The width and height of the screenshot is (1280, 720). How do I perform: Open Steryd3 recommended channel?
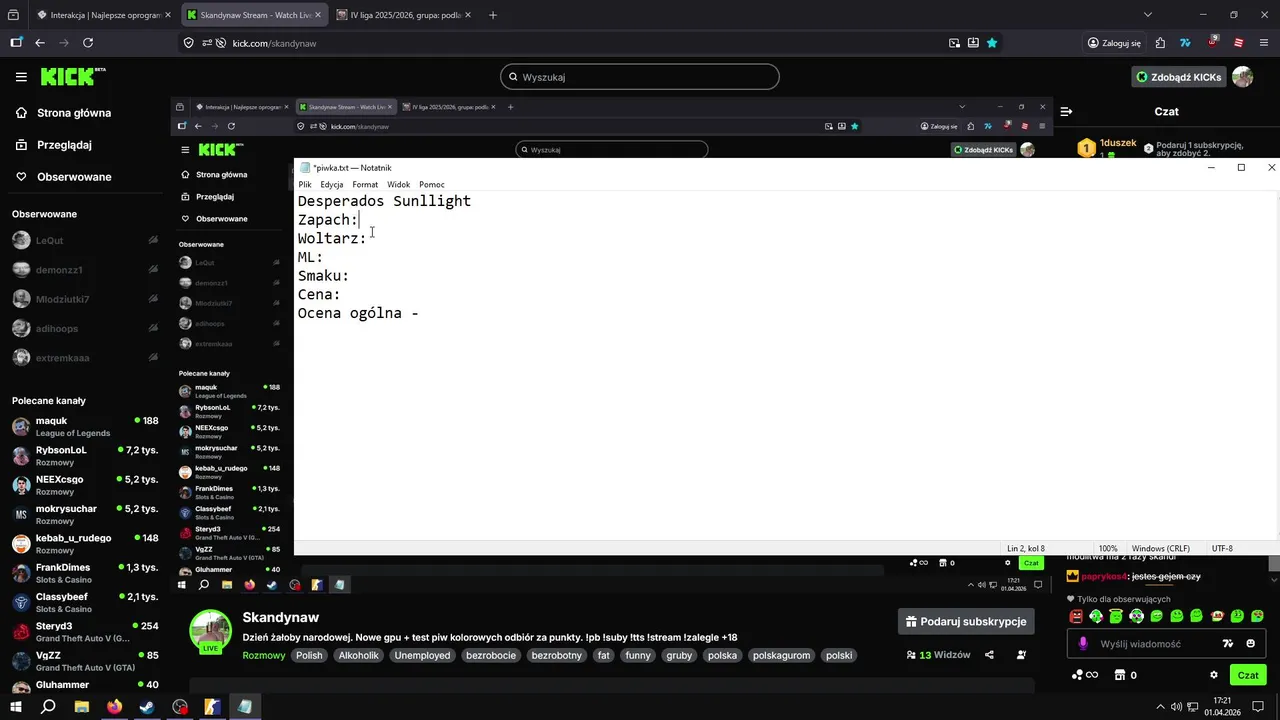85,632
